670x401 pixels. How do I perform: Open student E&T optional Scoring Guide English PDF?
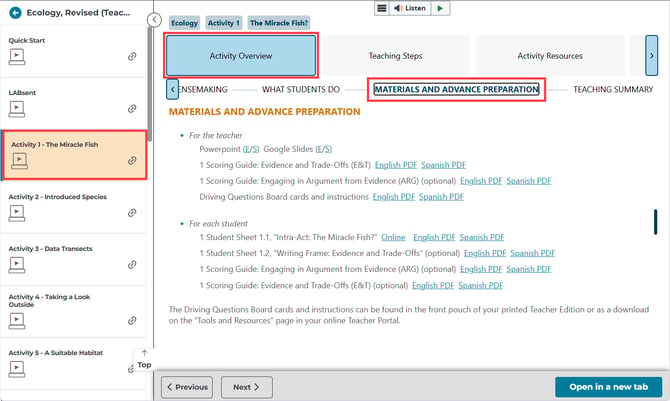(x=433, y=285)
